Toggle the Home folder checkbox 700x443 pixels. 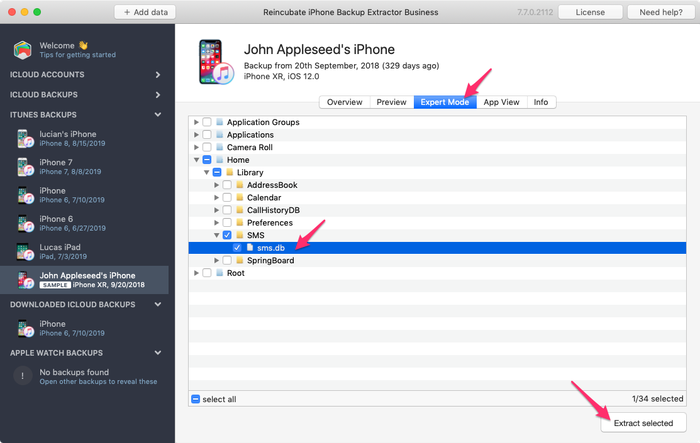point(207,159)
